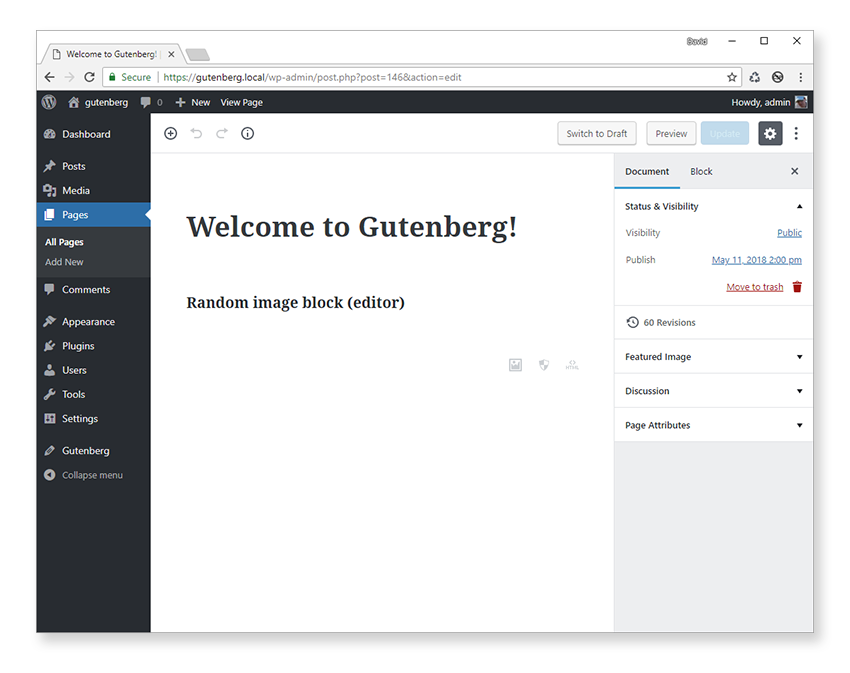The image size is (850, 673).
Task: Expand the Page Attributes panel
Action: [x=713, y=425]
